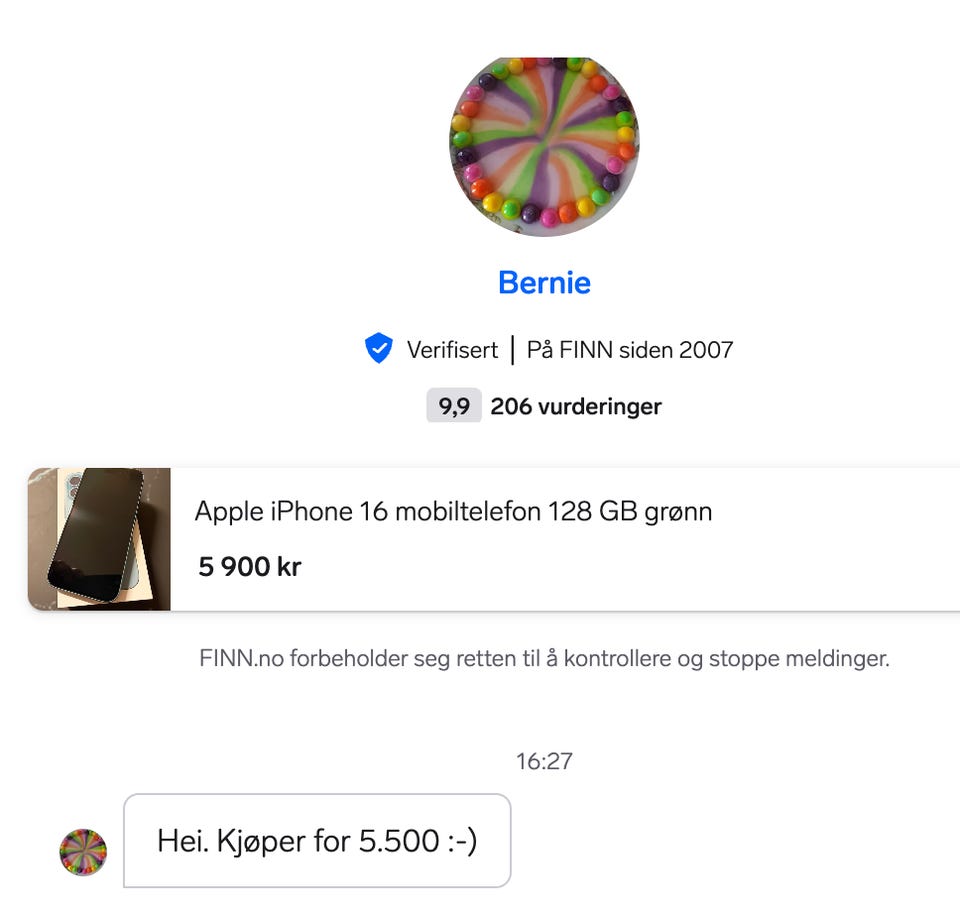Click the "På FINN siden 2007" text

coord(630,350)
